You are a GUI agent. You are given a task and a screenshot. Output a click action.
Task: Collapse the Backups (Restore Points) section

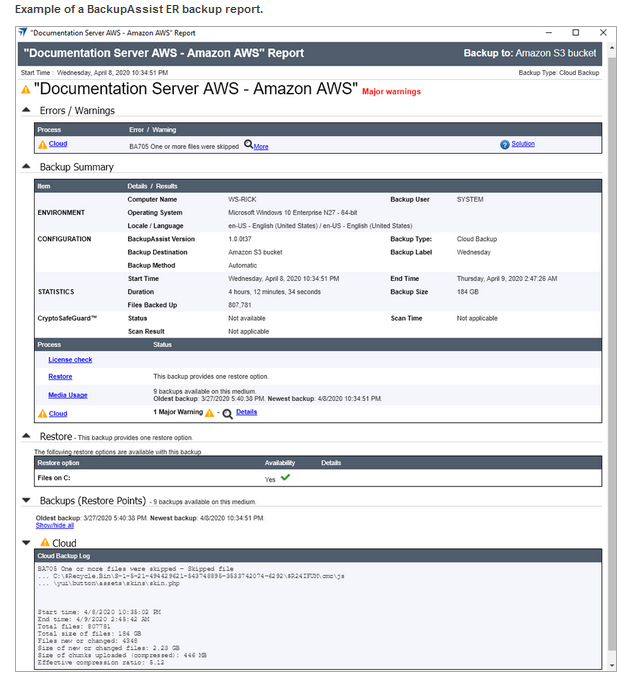26,500
